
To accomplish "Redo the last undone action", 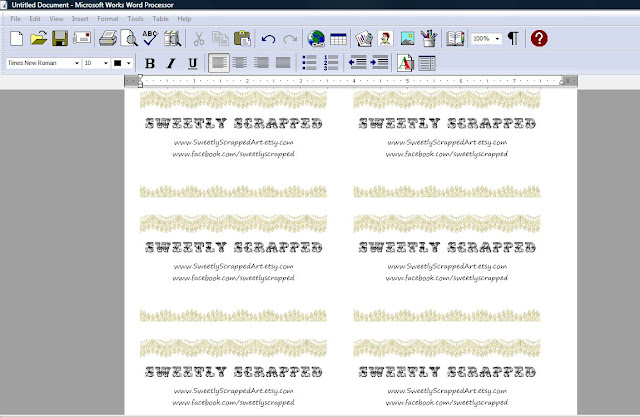I will pyautogui.click(x=290, y=39).
